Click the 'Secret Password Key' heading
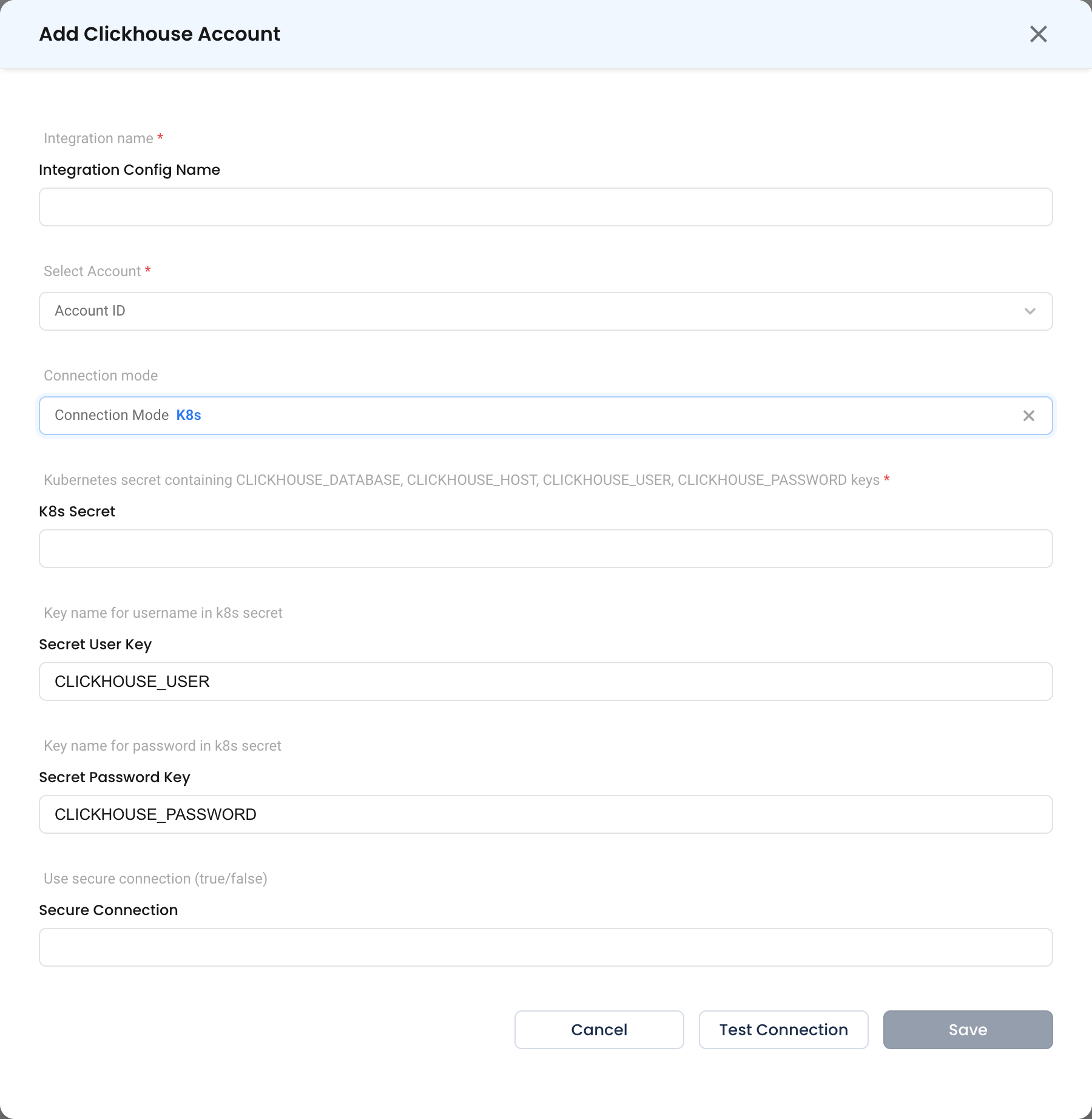This screenshot has height=1119, width=1092. coord(115,777)
